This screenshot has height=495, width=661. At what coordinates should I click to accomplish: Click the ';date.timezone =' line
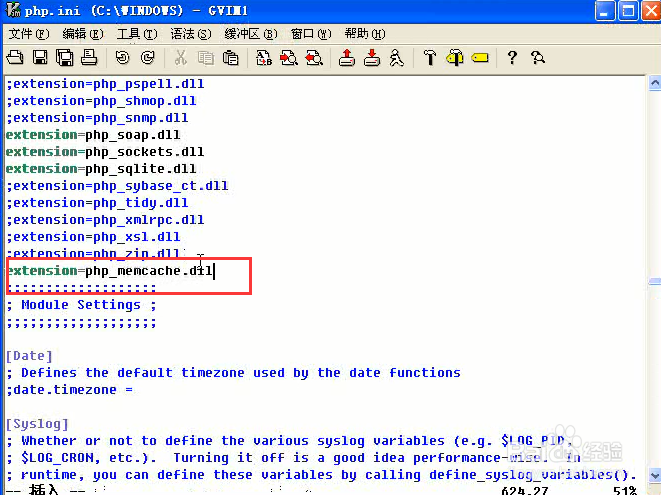pos(69,390)
